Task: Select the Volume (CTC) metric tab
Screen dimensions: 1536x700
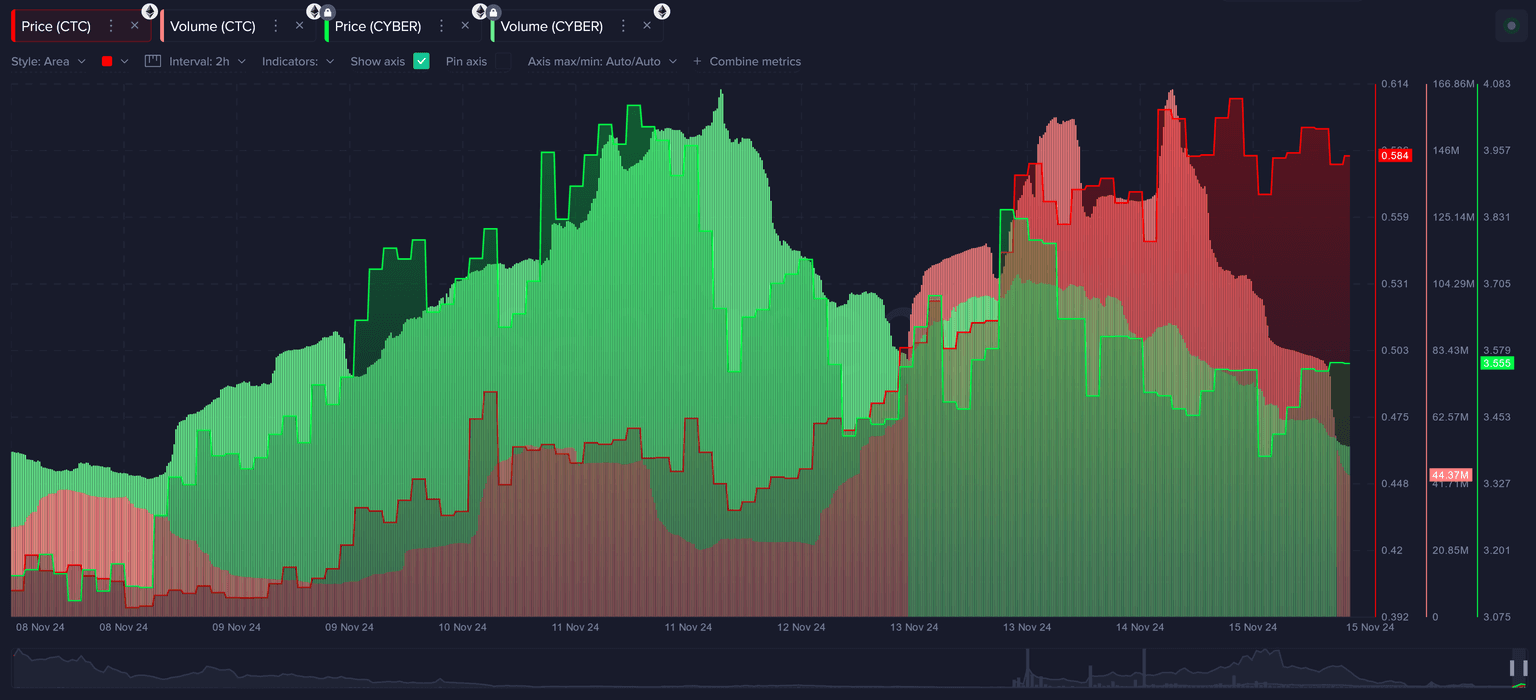Action: coord(212,26)
